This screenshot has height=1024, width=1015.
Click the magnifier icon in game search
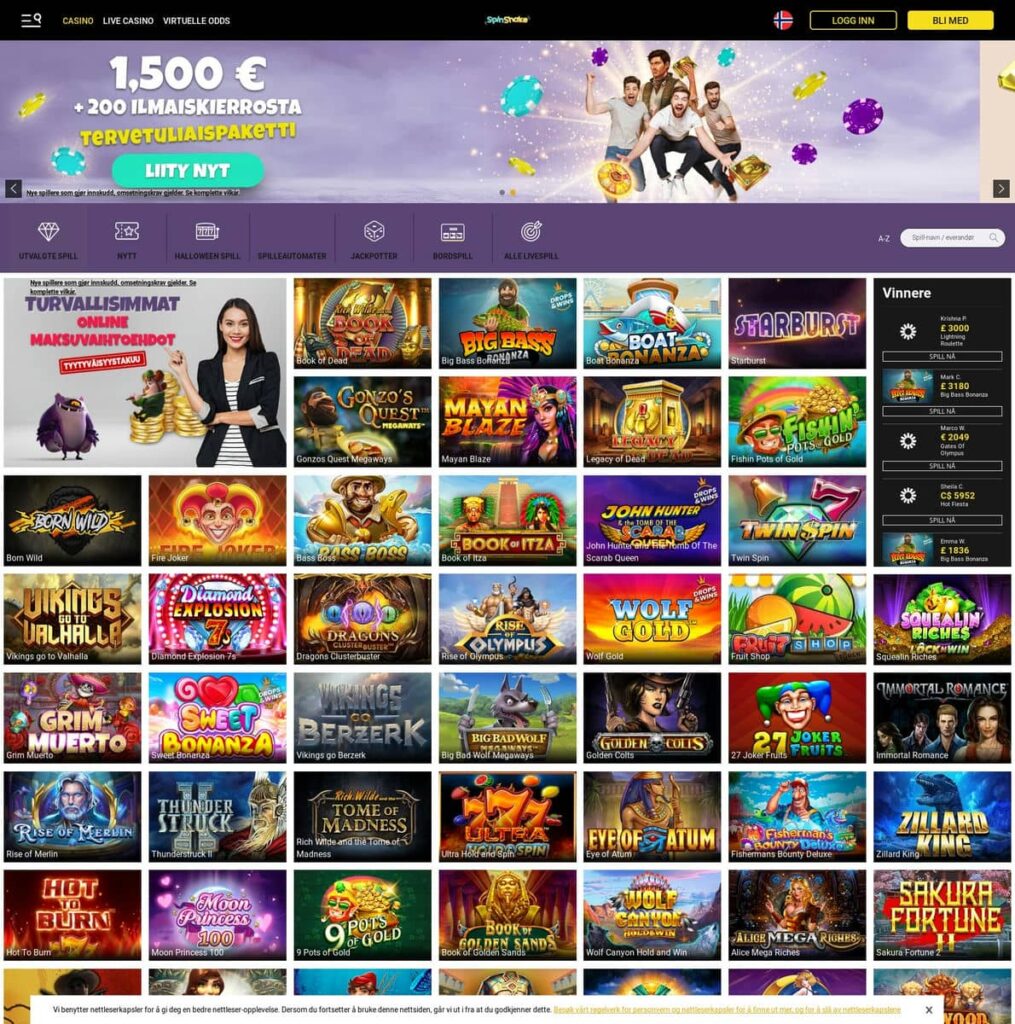pyautogui.click(x=993, y=238)
